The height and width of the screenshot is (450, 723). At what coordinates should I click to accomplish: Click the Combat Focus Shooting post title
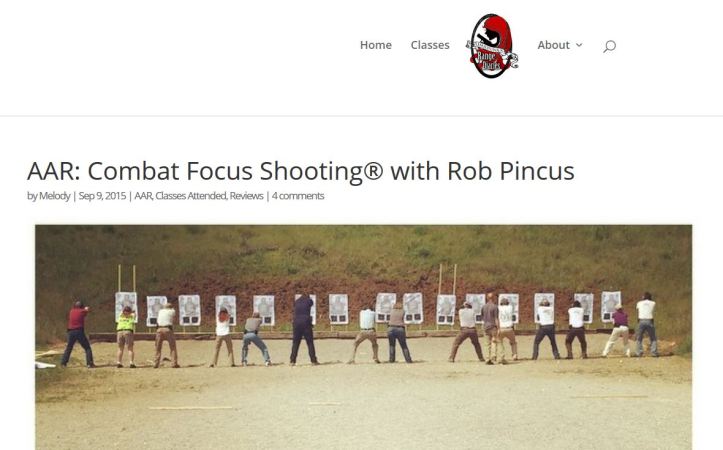coord(301,171)
